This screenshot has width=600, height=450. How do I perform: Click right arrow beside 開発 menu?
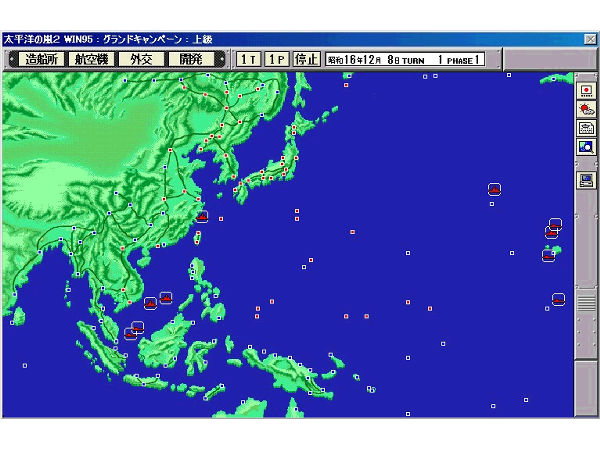pos(220,59)
